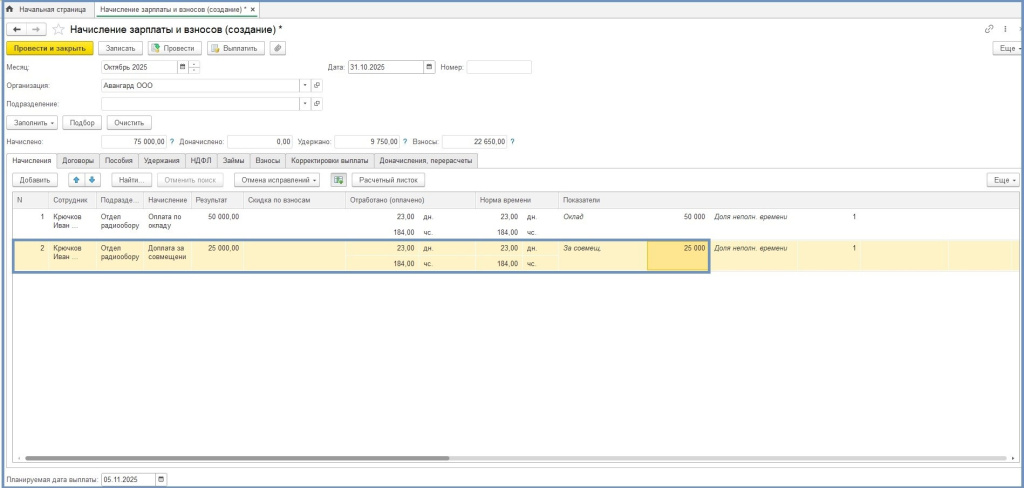Move row up with up arrow
1024x488 pixels.
(x=76, y=180)
